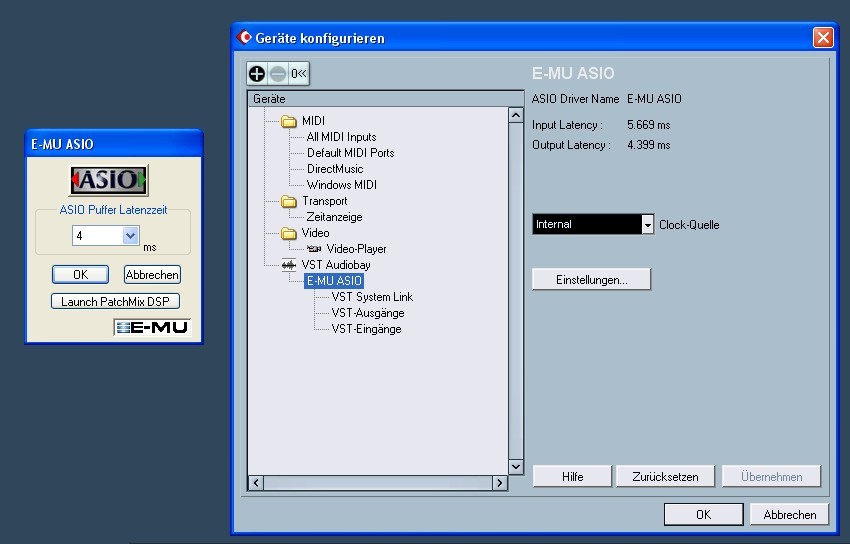850x544 pixels.
Task: Select the MIDI label in the device tree
Action: (313, 121)
